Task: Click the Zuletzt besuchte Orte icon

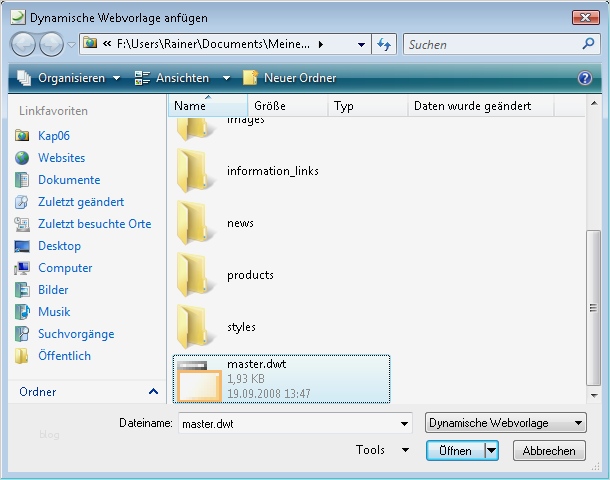Action: click(22, 224)
